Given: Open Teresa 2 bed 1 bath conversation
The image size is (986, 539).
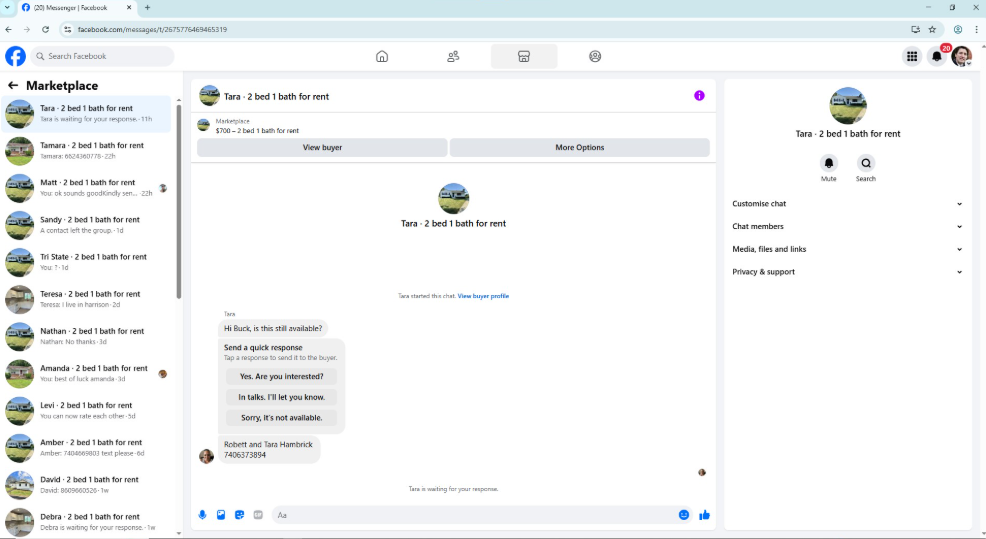Looking at the screenshot, I should click(x=86, y=299).
